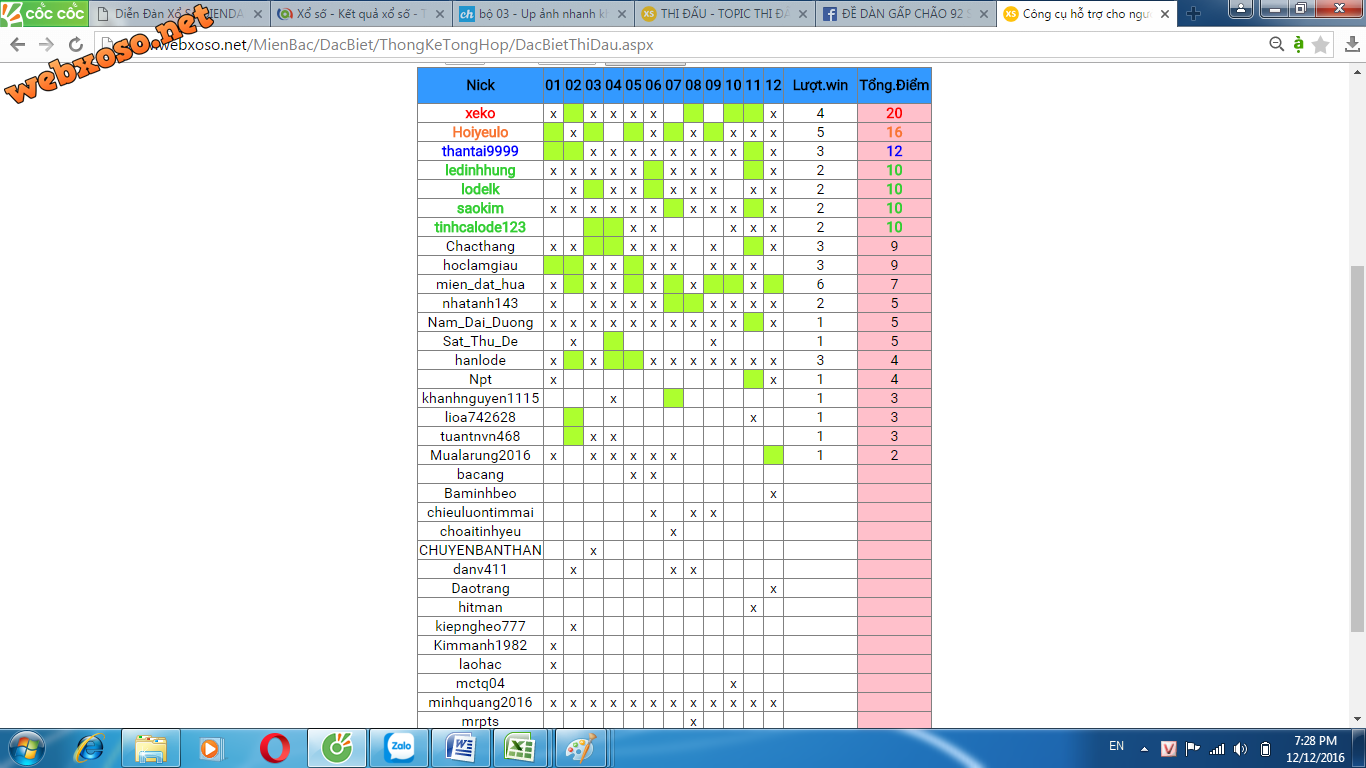Switch to 'Xổ số - Kết quả xổ số' tab

tap(350, 14)
